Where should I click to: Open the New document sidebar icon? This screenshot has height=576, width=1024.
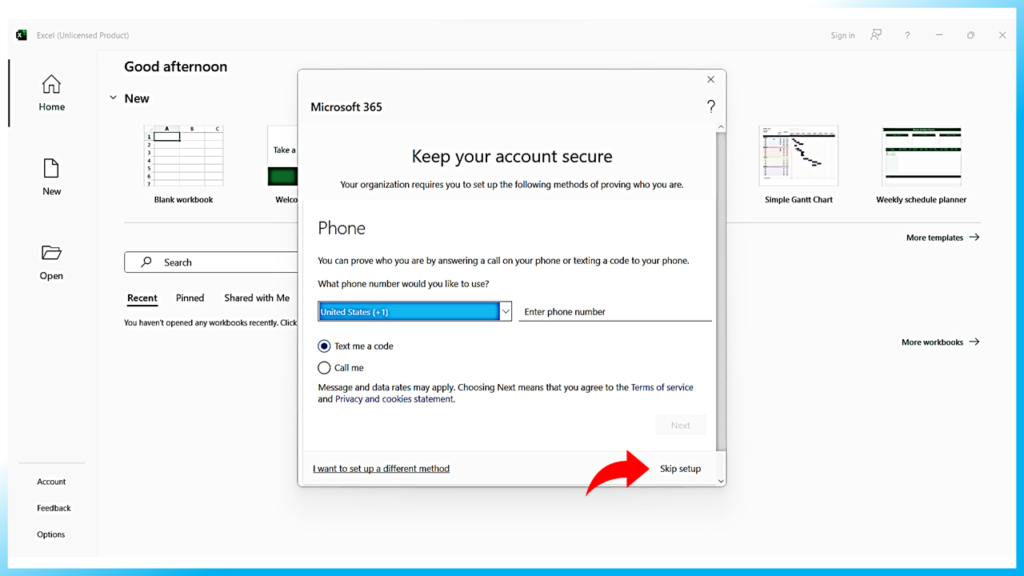[x=51, y=169]
